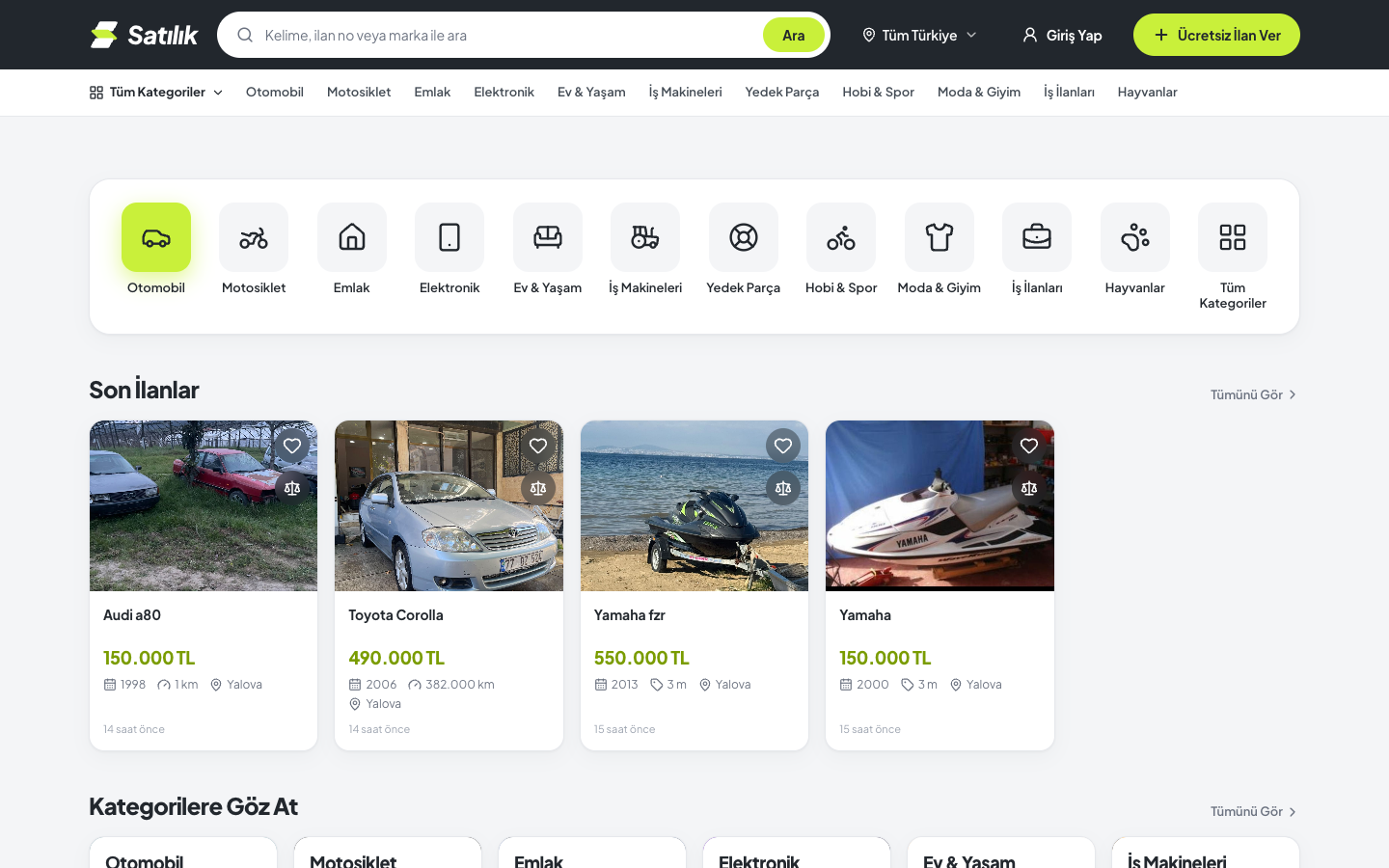Click the Ücretsiz İlan Ver button
This screenshot has width=1389, height=868.
pos(1216,35)
